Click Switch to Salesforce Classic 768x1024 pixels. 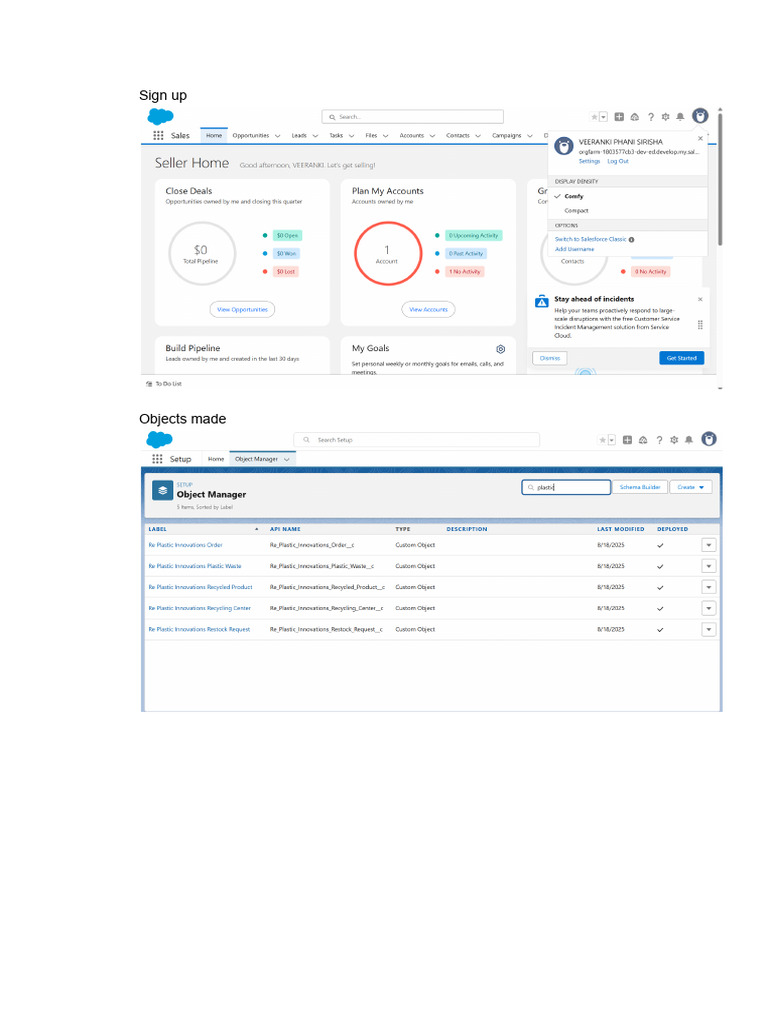[x=590, y=240]
